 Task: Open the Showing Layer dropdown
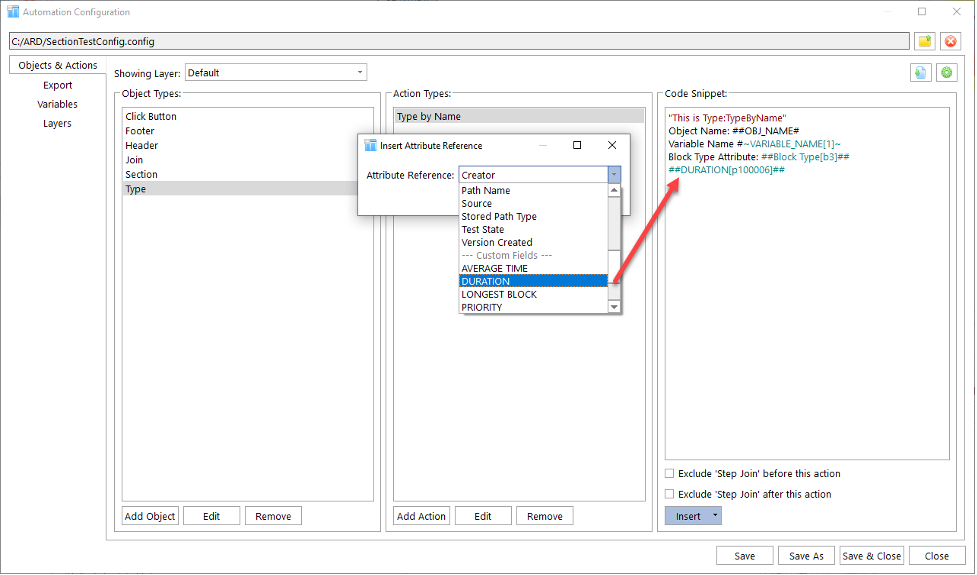pos(360,73)
